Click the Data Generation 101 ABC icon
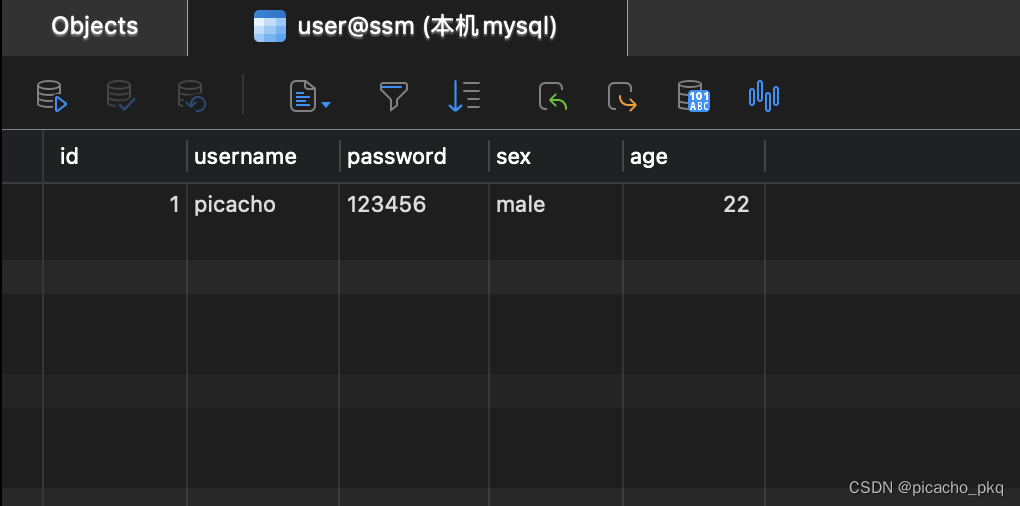This screenshot has height=506, width=1020. 693,96
